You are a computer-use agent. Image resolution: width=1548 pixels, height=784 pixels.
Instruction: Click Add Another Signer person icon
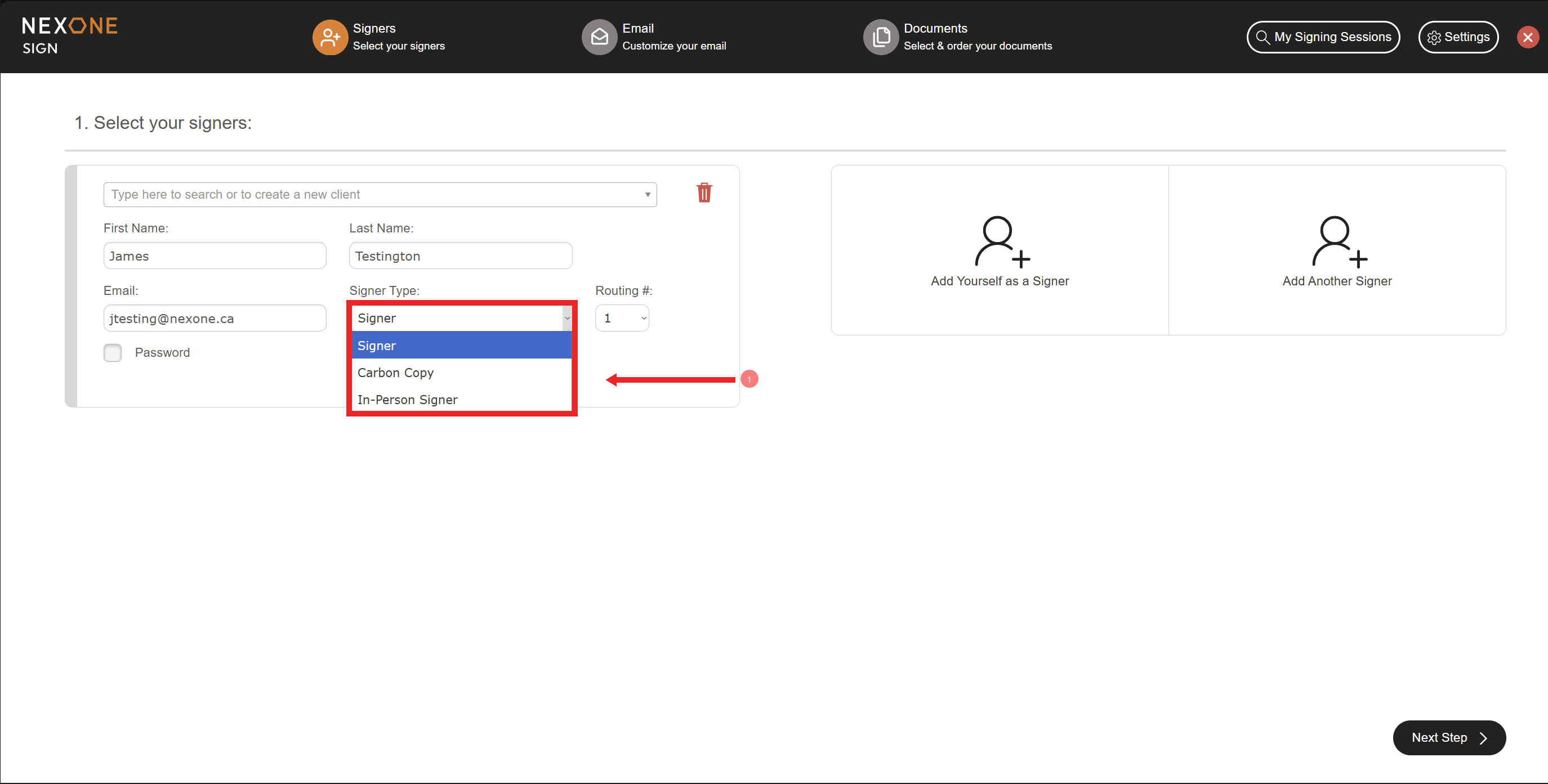(x=1337, y=241)
